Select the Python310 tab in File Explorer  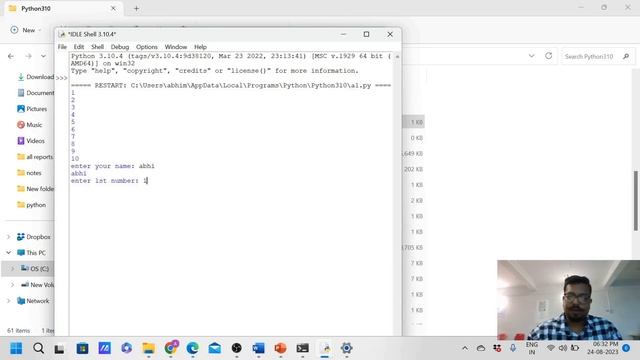point(62,9)
